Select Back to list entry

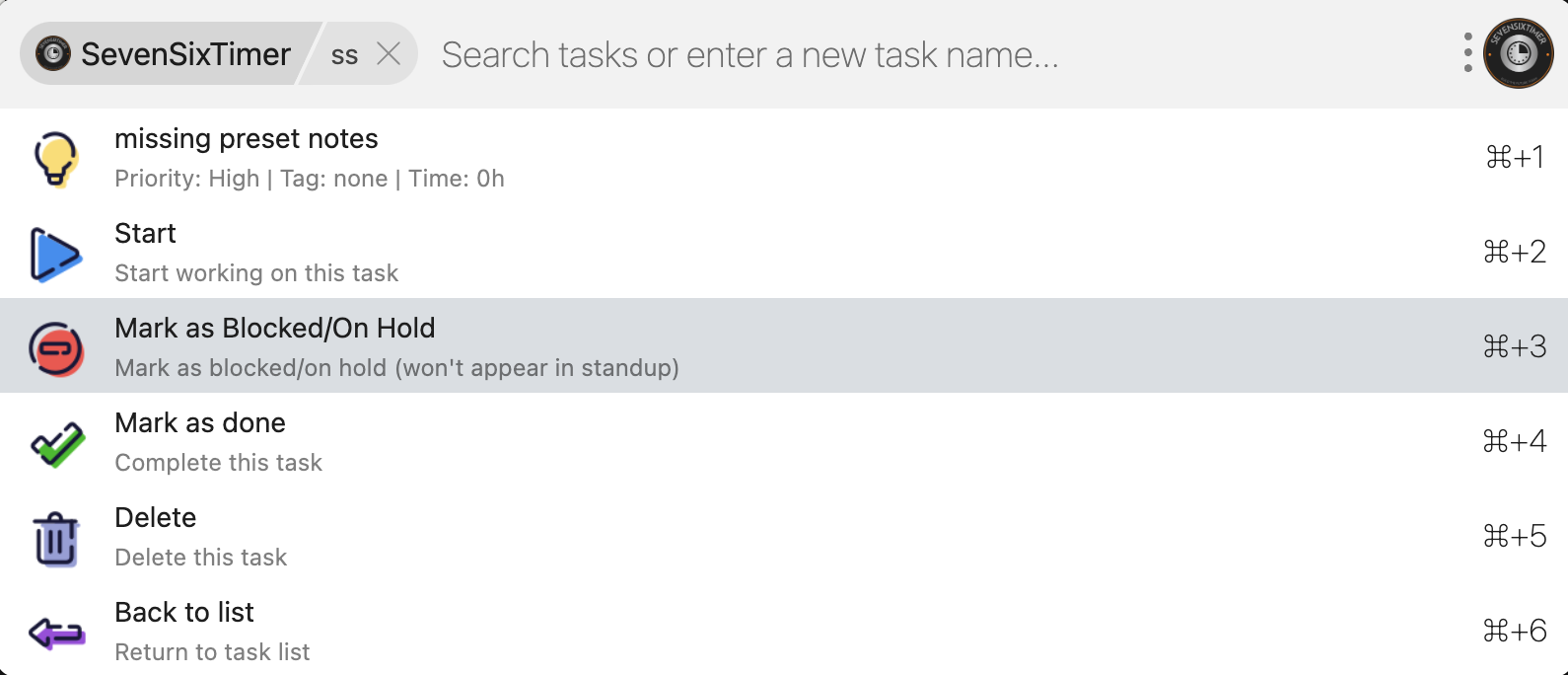[184, 613]
